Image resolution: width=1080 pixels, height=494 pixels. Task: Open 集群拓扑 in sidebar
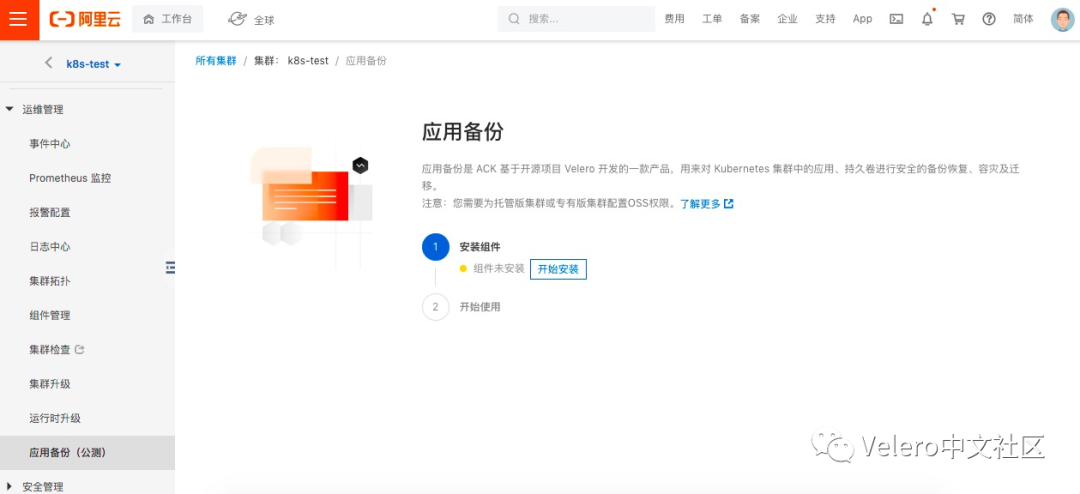(50, 281)
